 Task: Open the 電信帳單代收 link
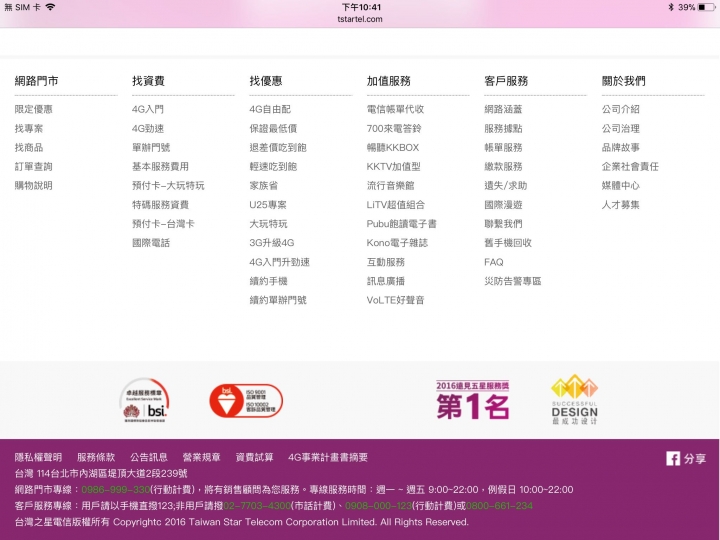tap(395, 109)
